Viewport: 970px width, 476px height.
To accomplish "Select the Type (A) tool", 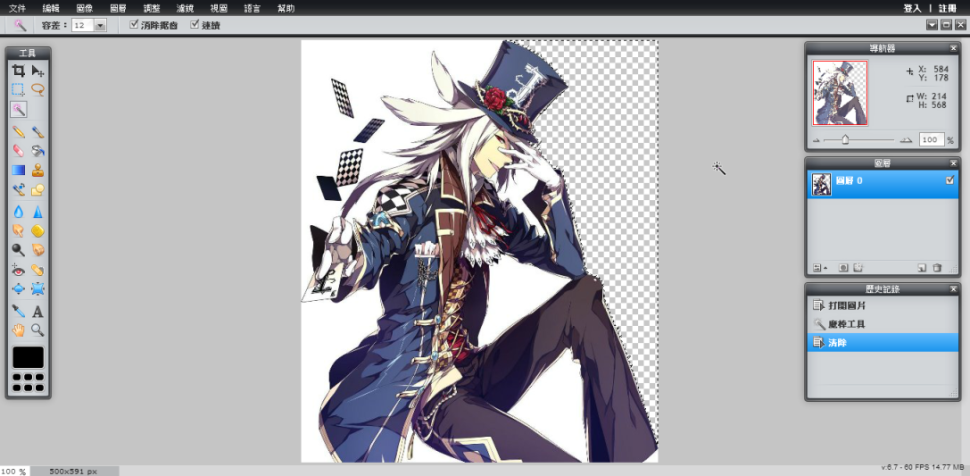I will tap(38, 312).
